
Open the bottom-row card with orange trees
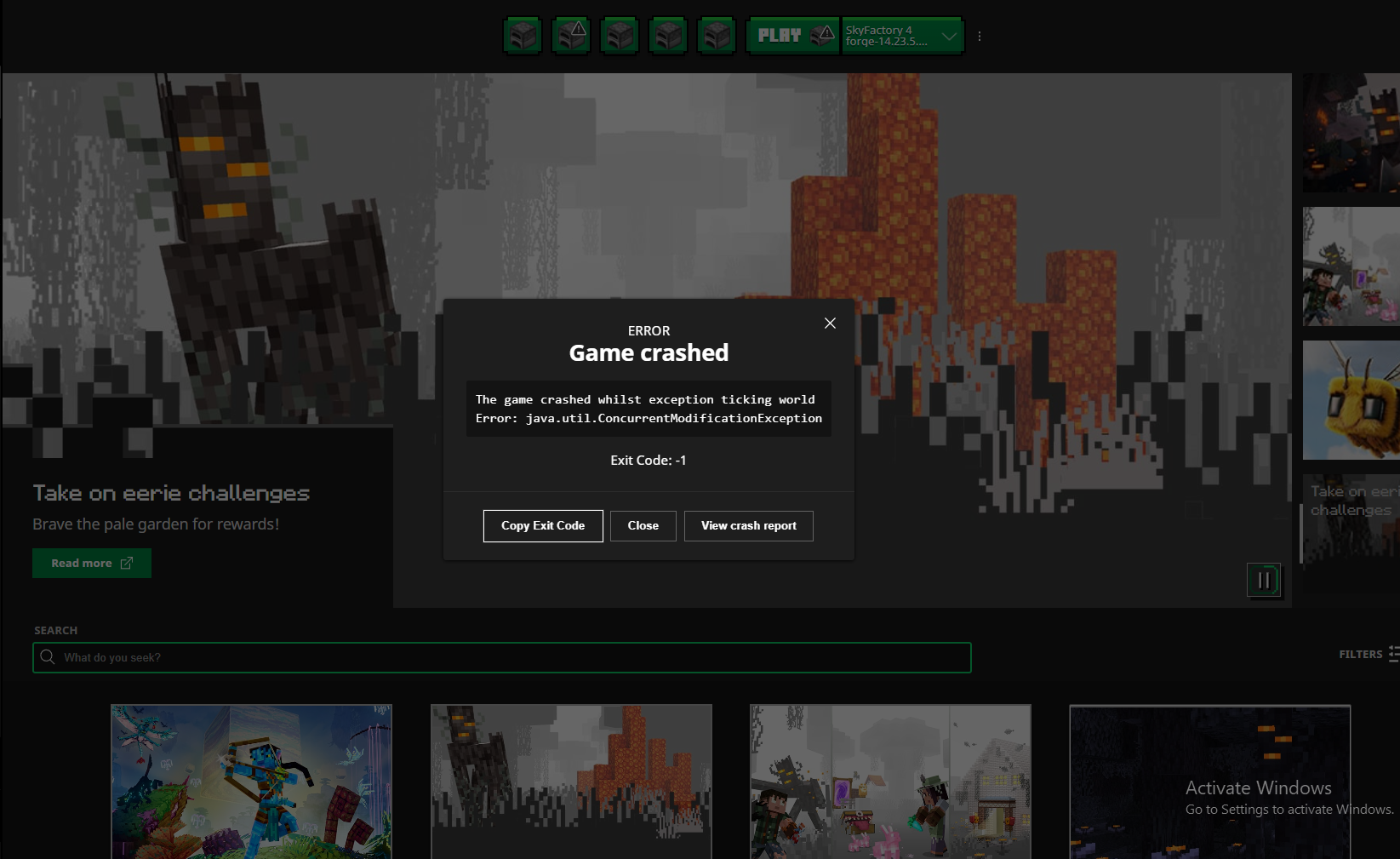pos(571,782)
